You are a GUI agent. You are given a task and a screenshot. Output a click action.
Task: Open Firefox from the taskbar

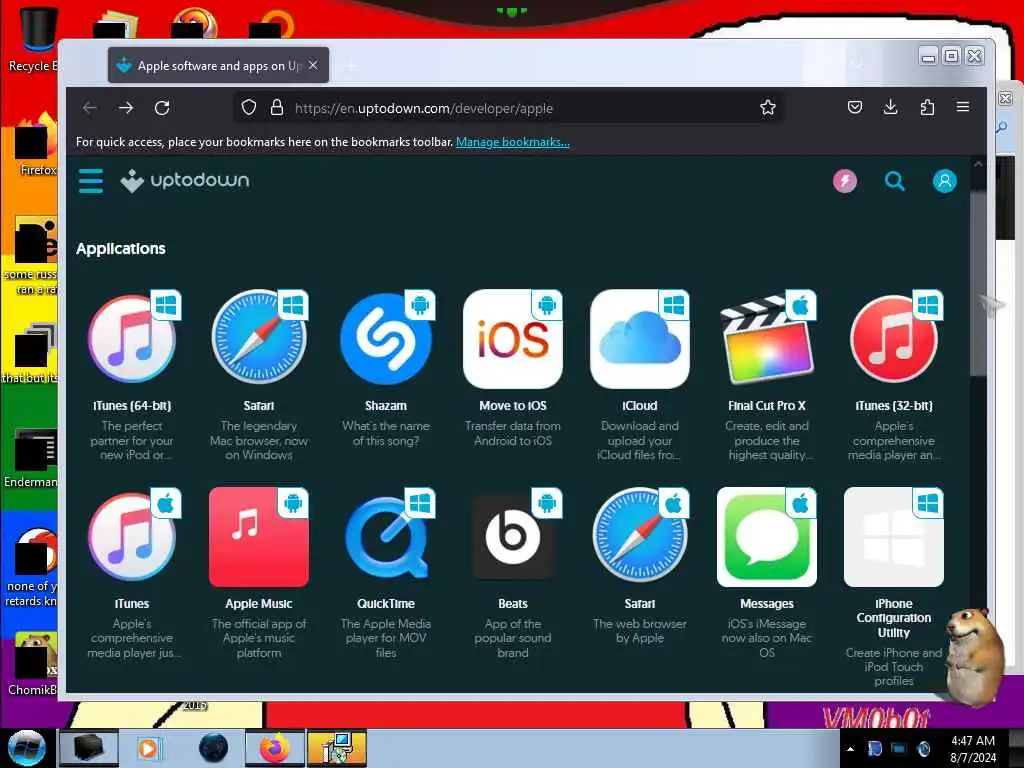pos(275,748)
